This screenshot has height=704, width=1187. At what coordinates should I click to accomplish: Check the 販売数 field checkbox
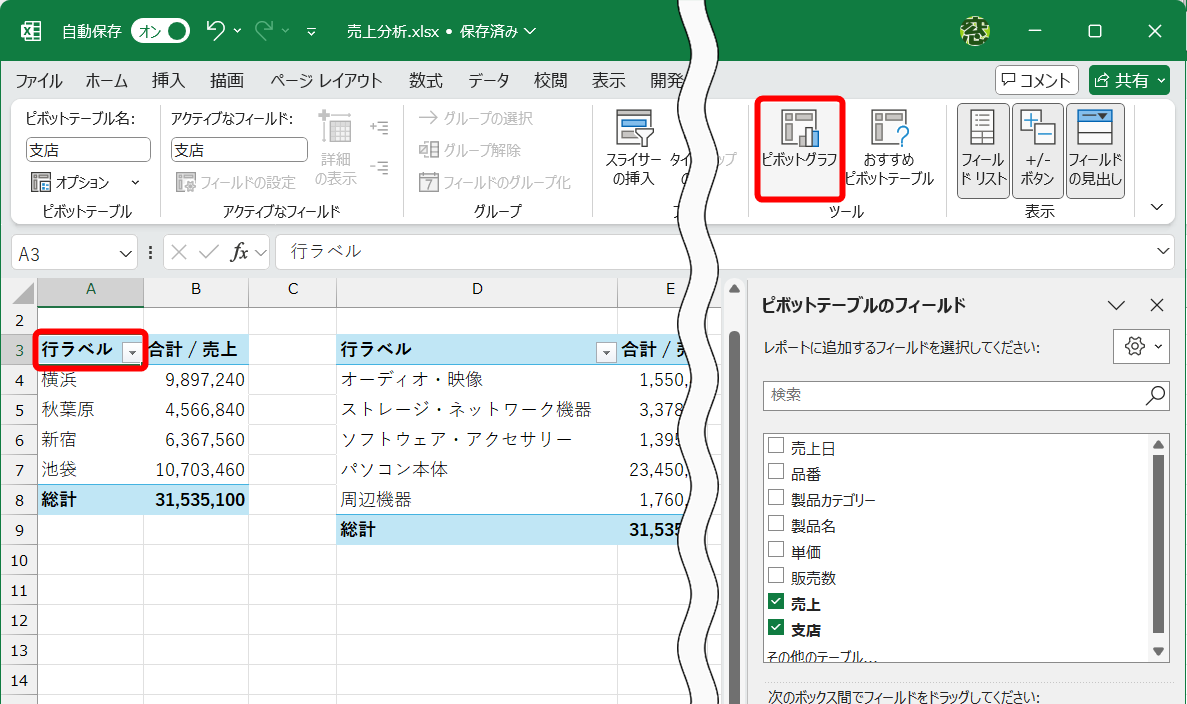(x=776, y=575)
